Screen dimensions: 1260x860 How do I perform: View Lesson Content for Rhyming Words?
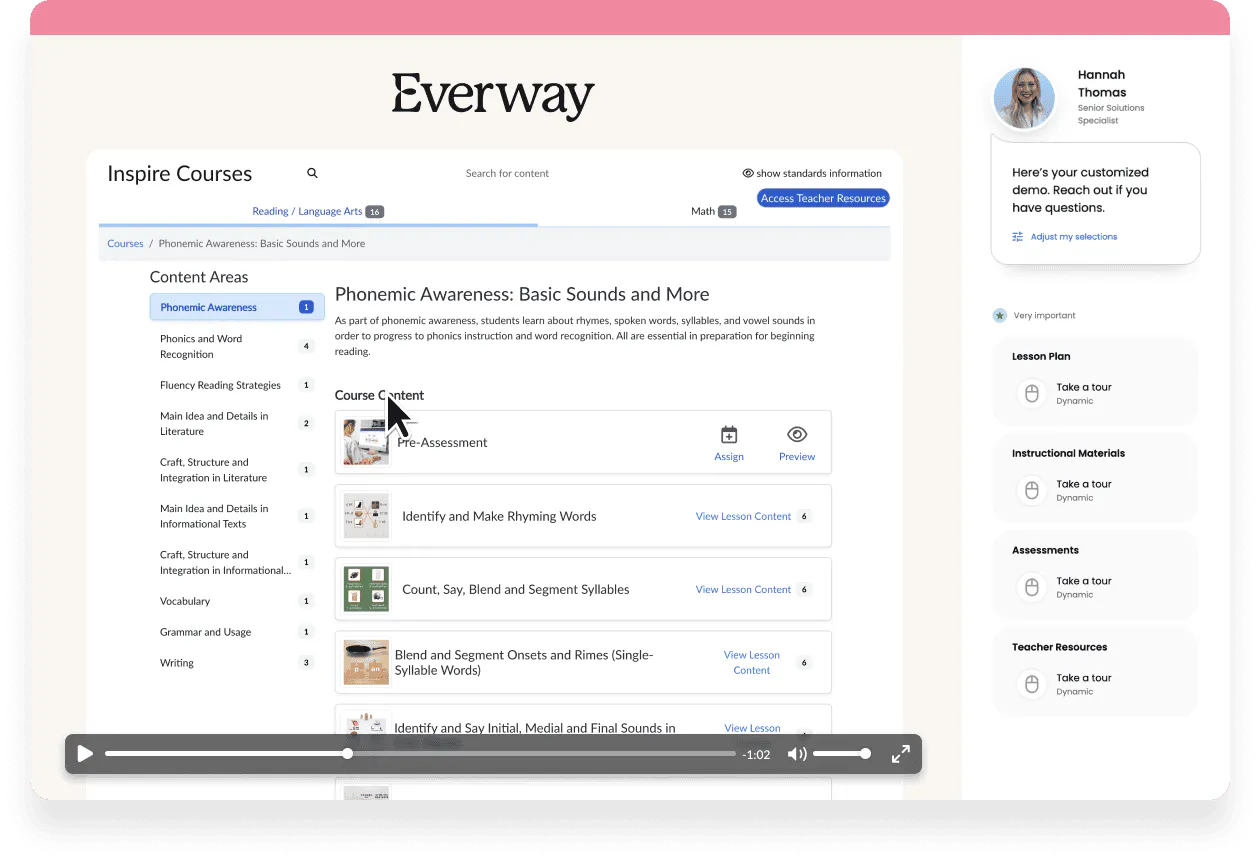743,516
